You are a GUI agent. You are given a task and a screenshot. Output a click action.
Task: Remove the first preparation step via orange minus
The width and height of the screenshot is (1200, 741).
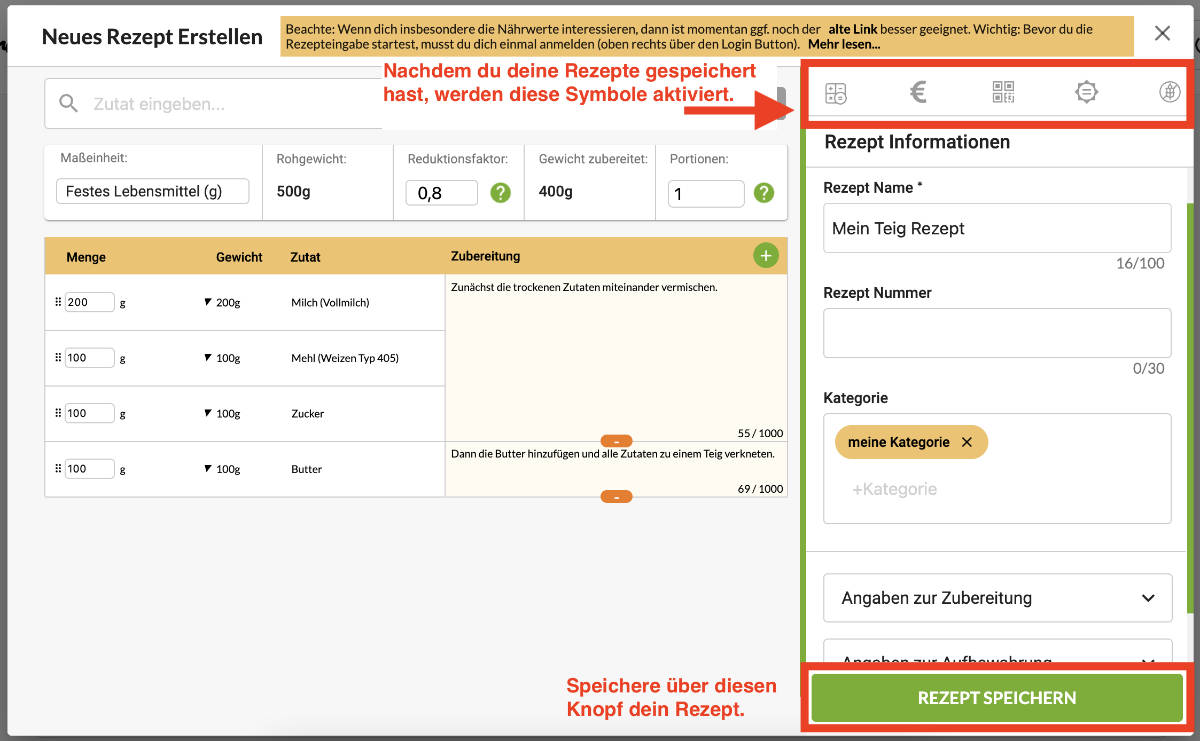click(x=616, y=441)
